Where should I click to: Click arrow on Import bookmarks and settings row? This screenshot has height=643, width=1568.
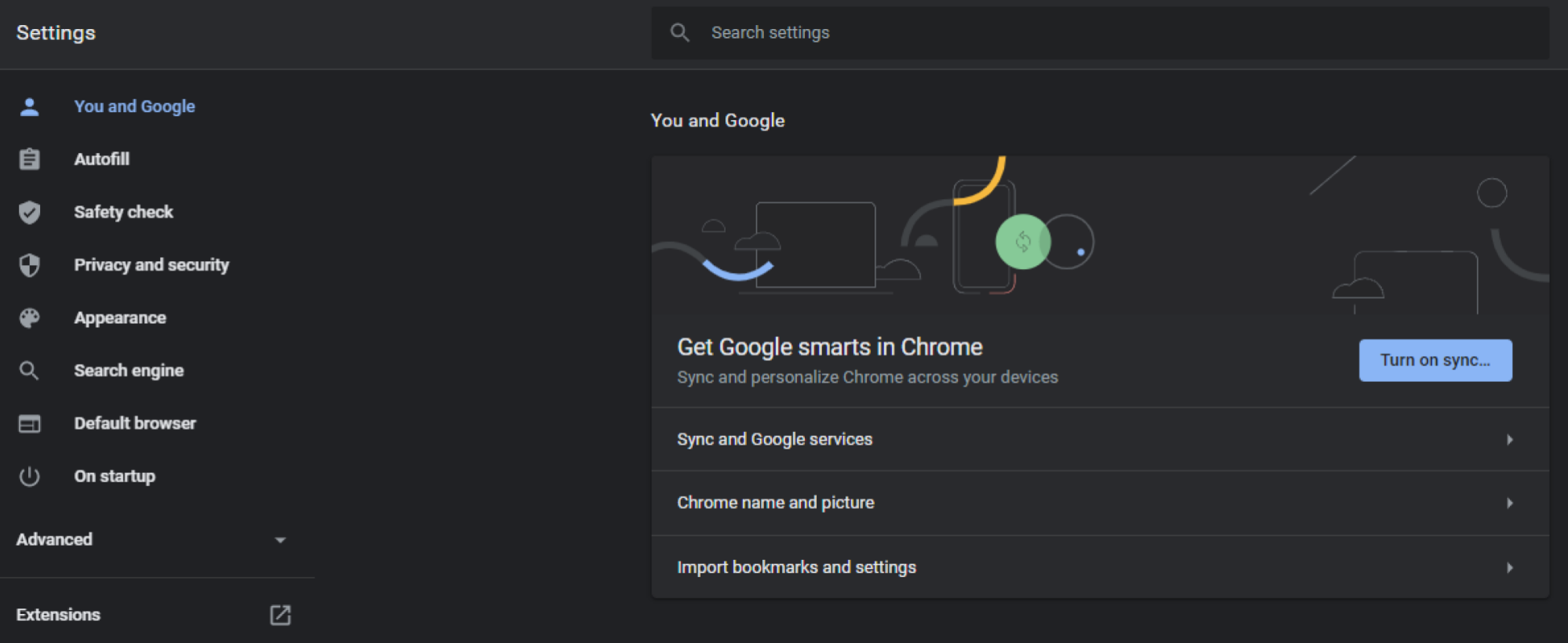(1509, 567)
